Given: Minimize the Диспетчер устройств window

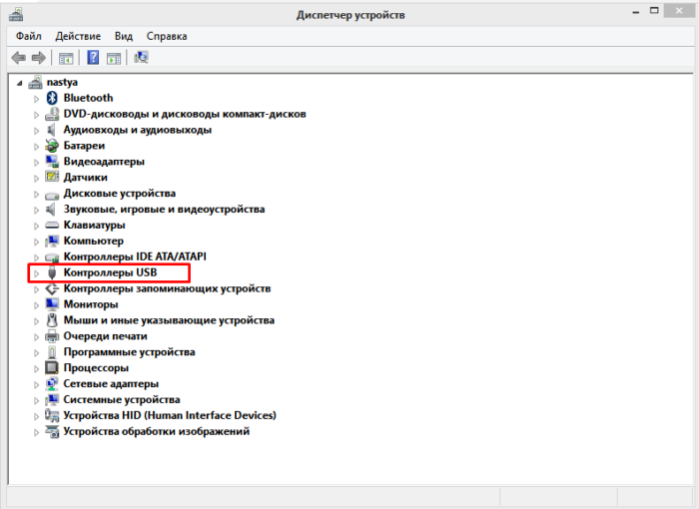Looking at the screenshot, I should pyautogui.click(x=636, y=11).
